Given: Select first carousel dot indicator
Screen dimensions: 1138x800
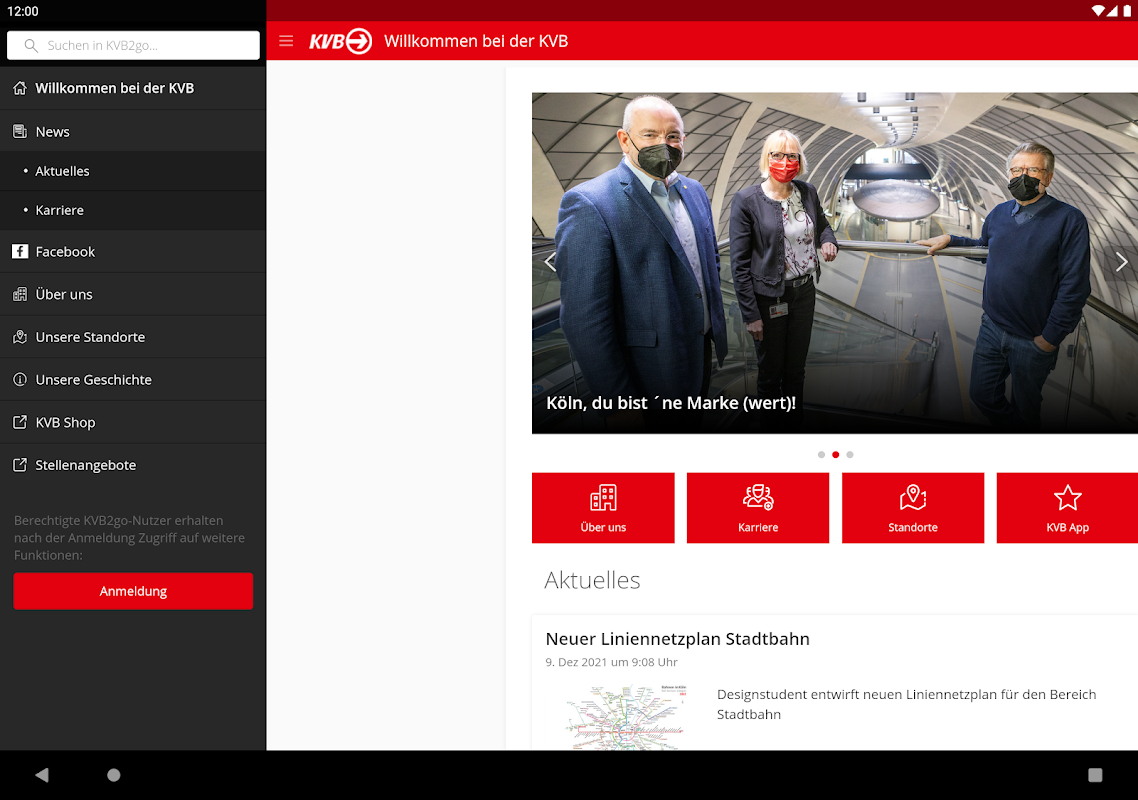Looking at the screenshot, I should click(x=821, y=454).
